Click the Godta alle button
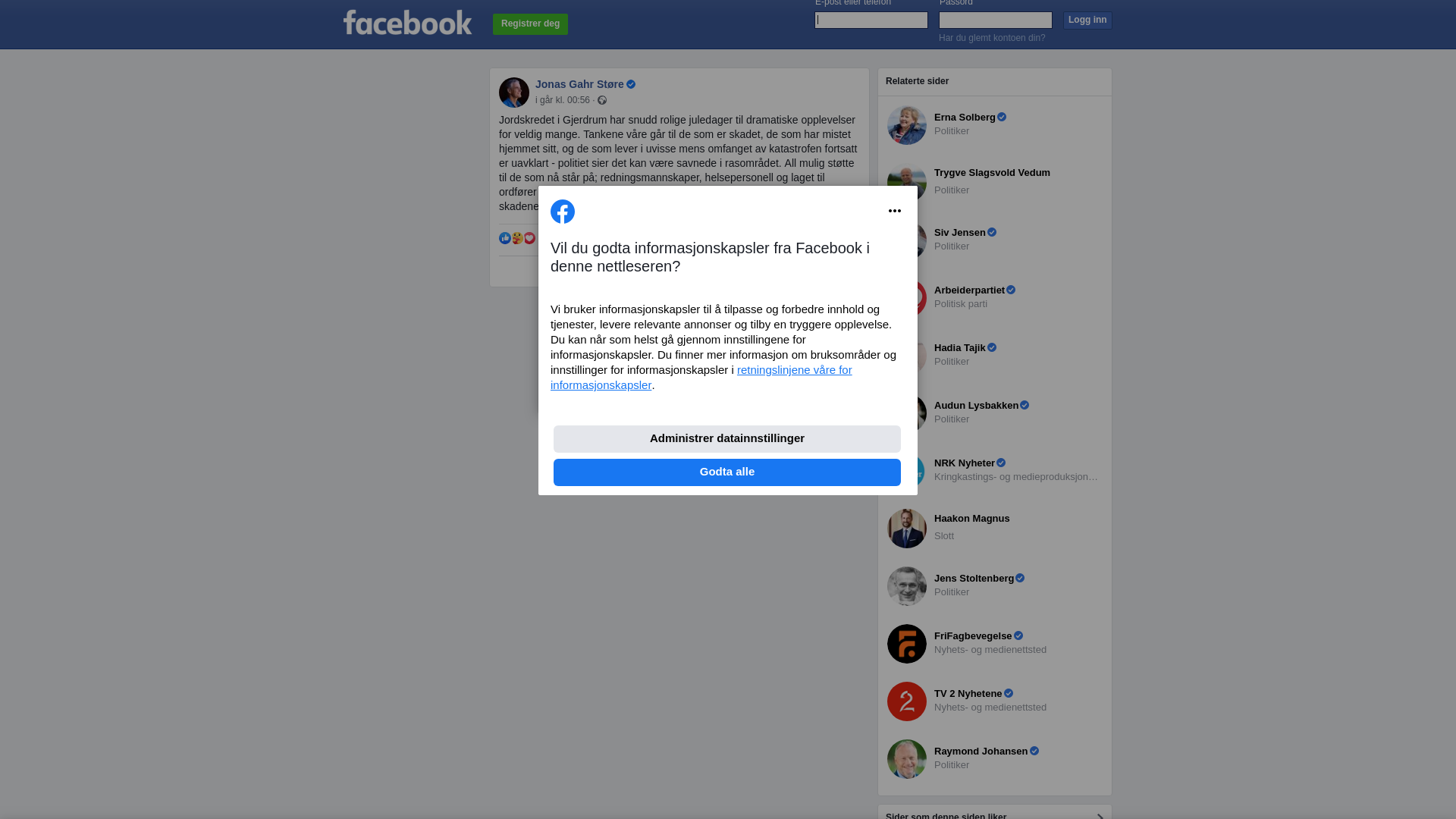Image resolution: width=1456 pixels, height=819 pixels. tap(727, 472)
